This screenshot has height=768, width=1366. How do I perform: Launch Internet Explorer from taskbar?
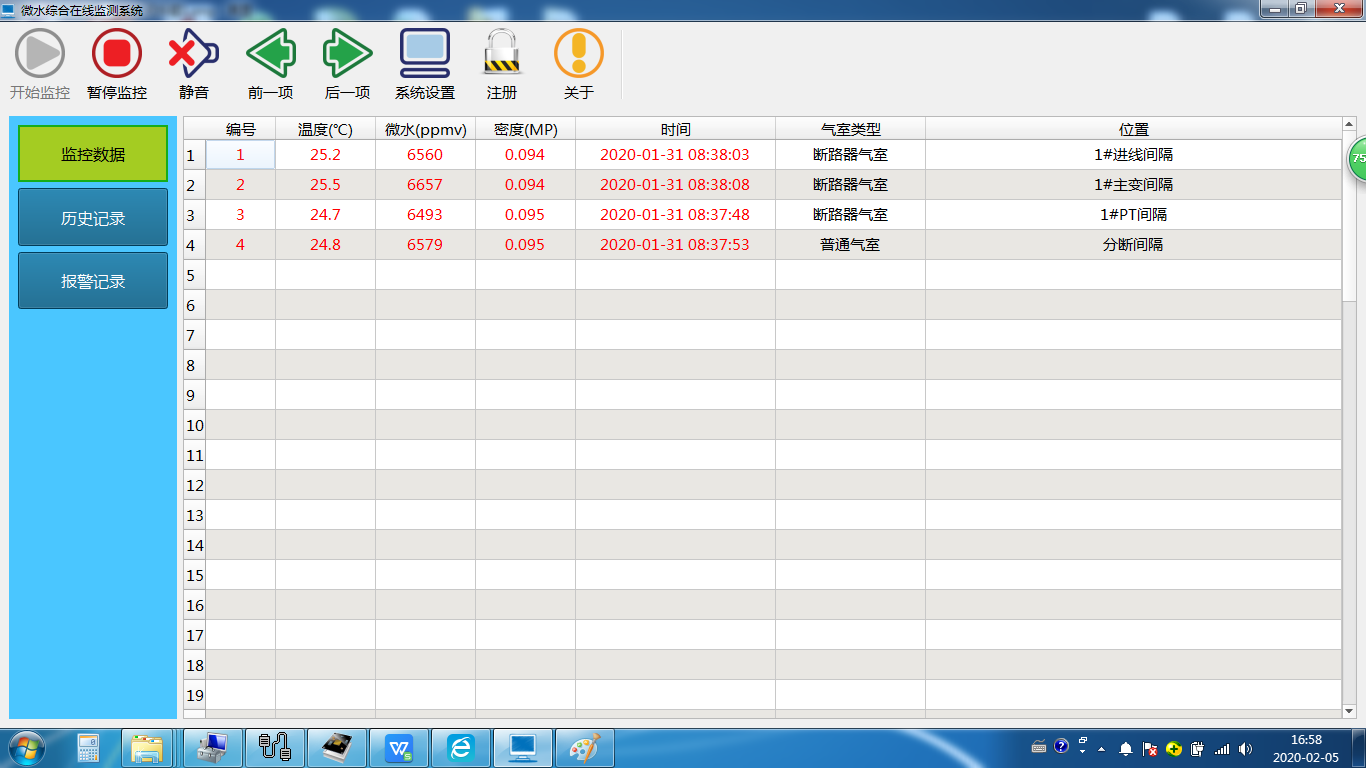point(460,748)
